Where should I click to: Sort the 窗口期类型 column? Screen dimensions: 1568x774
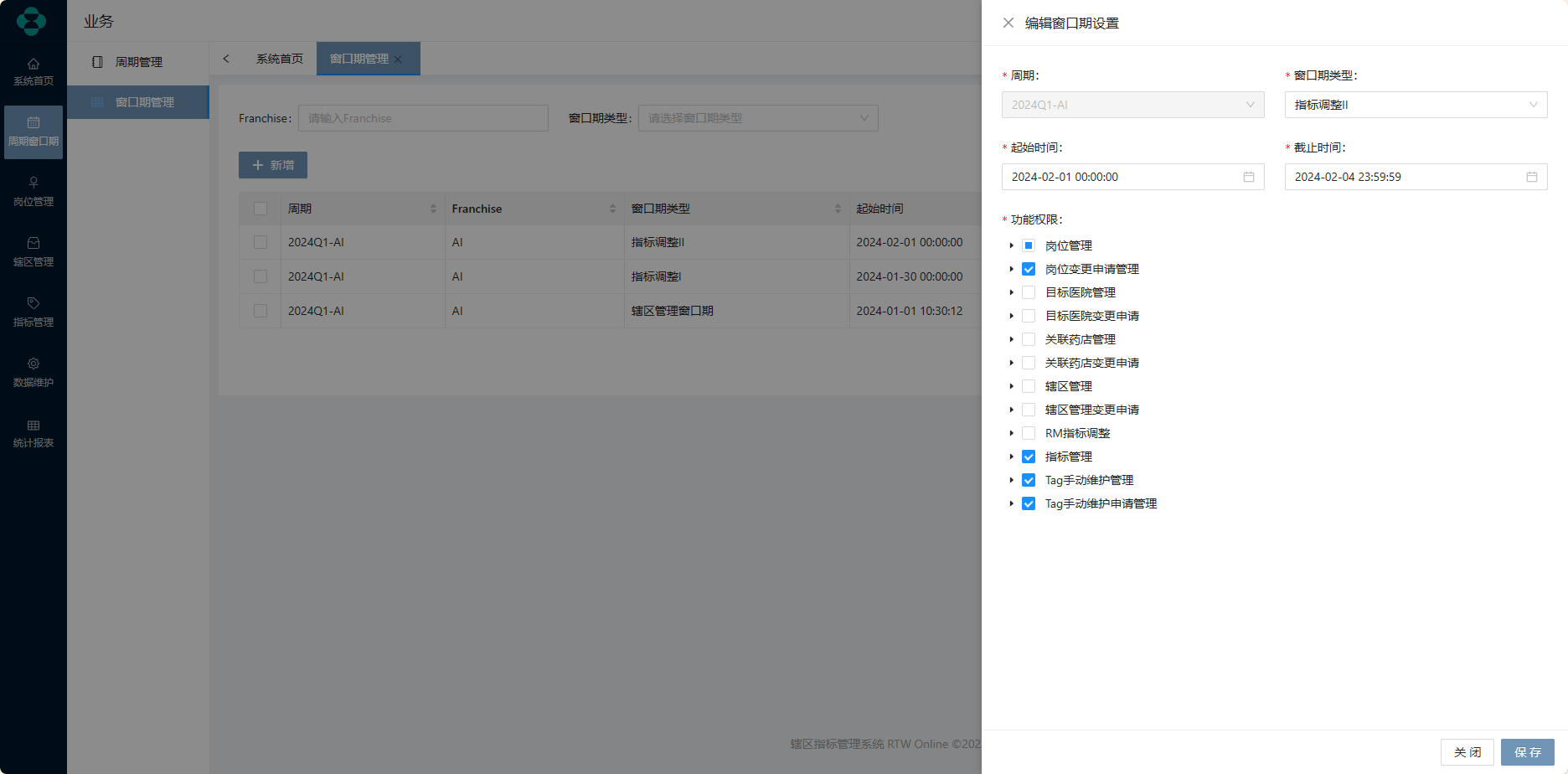coord(838,209)
